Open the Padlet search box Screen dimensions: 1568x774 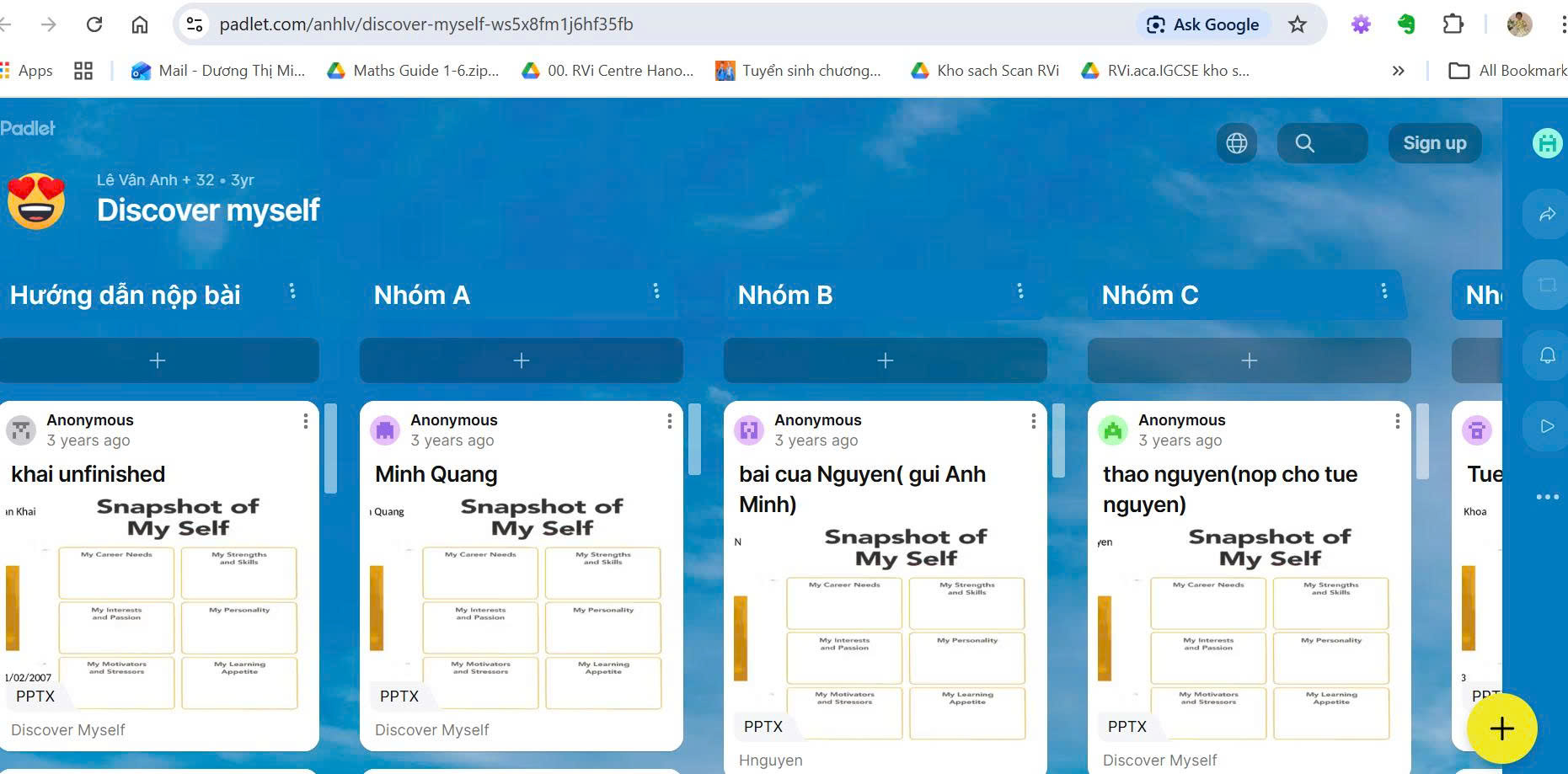point(1321,143)
